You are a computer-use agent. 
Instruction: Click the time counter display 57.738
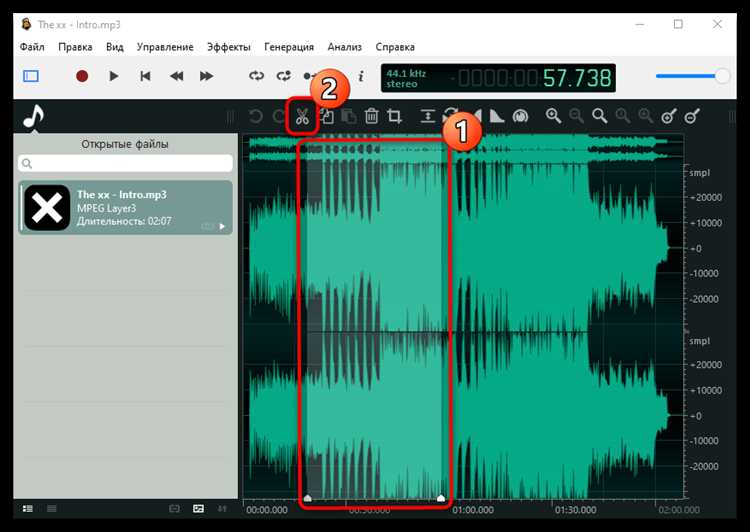pos(577,78)
